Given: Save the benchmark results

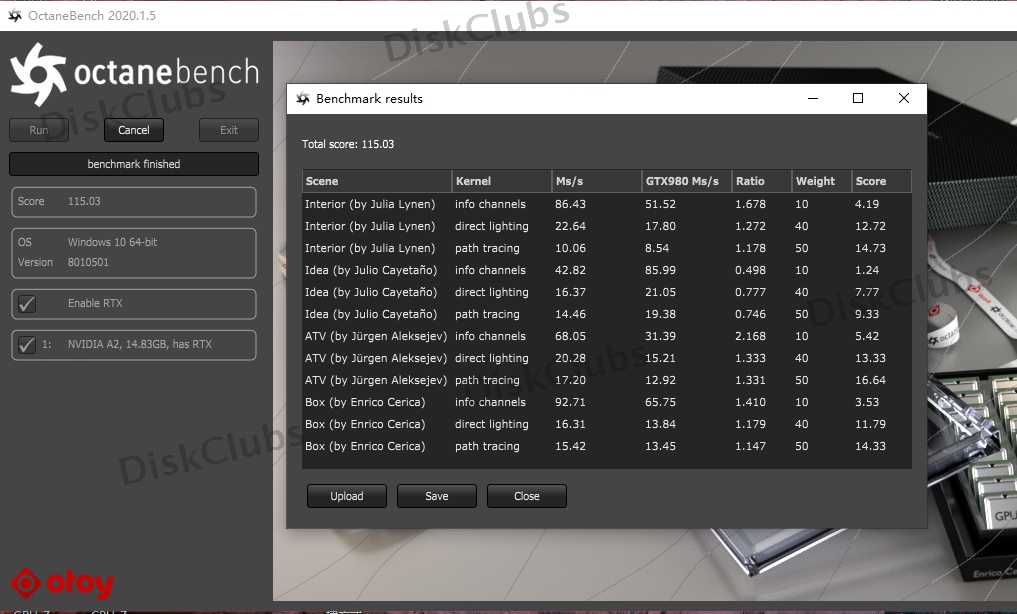Looking at the screenshot, I should (x=436, y=496).
